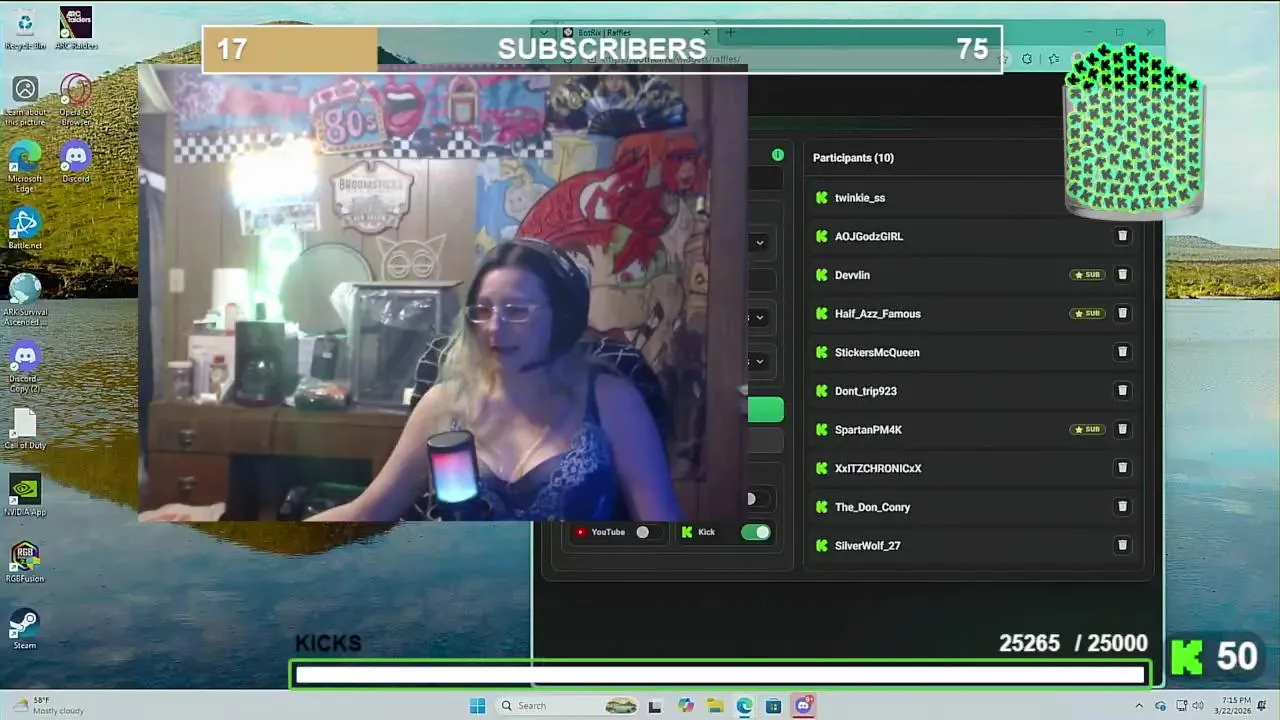Open weather widget showing 58°F
Image resolution: width=1280 pixels, height=720 pixels.
(47, 706)
